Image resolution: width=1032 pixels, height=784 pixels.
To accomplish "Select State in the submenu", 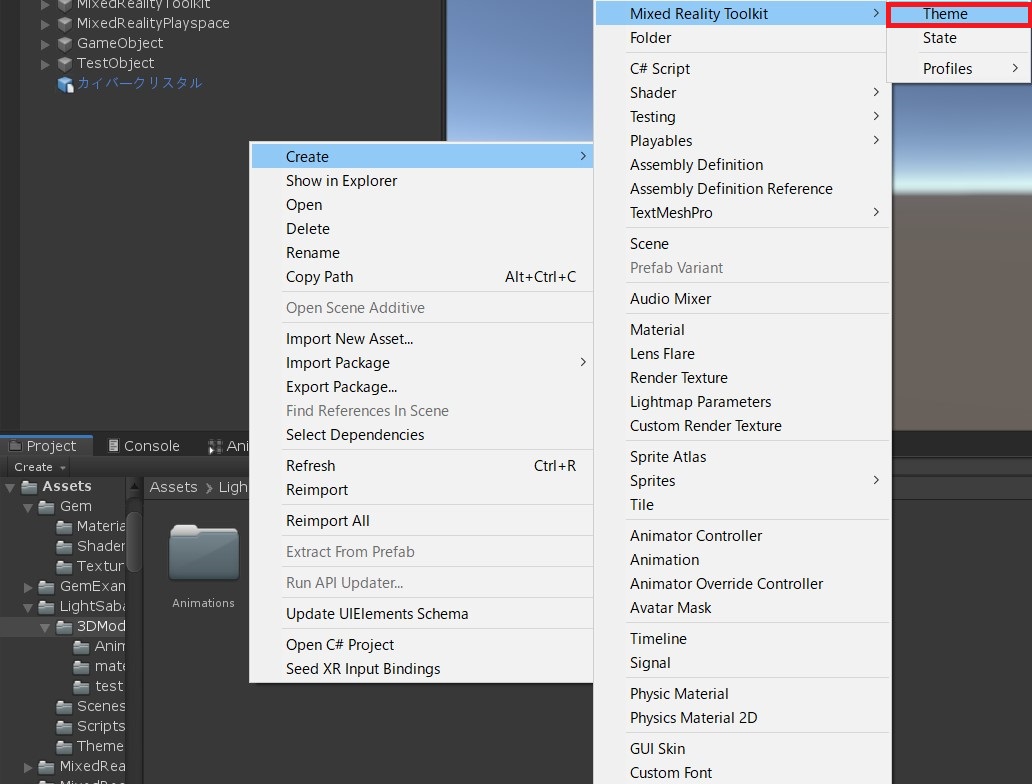I will (x=958, y=38).
